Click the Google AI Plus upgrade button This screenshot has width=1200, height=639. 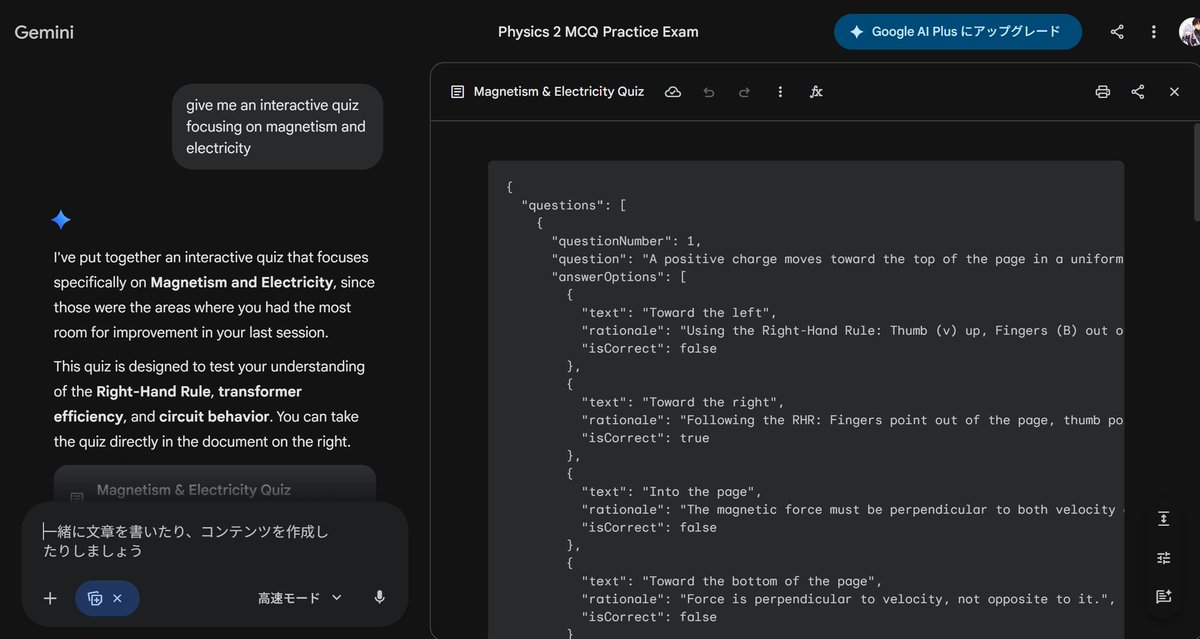pyautogui.click(x=958, y=32)
